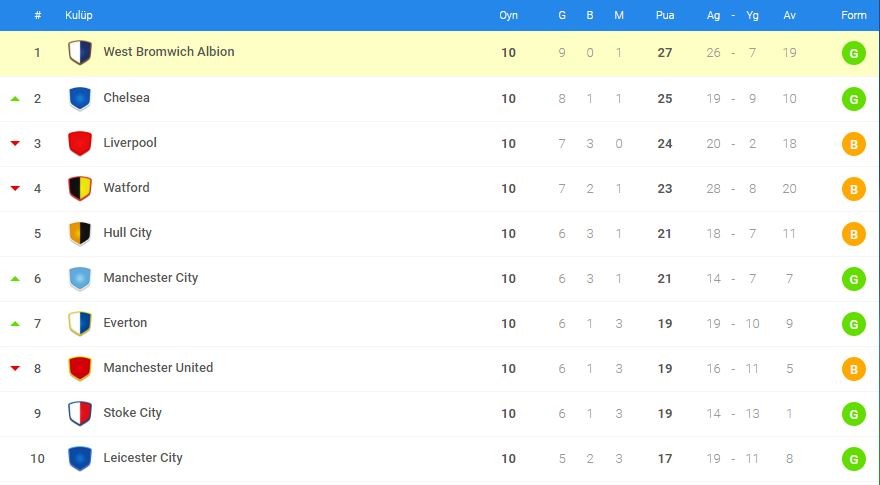Click Manchester City light blue badge
880x485 pixels.
click(x=80, y=278)
